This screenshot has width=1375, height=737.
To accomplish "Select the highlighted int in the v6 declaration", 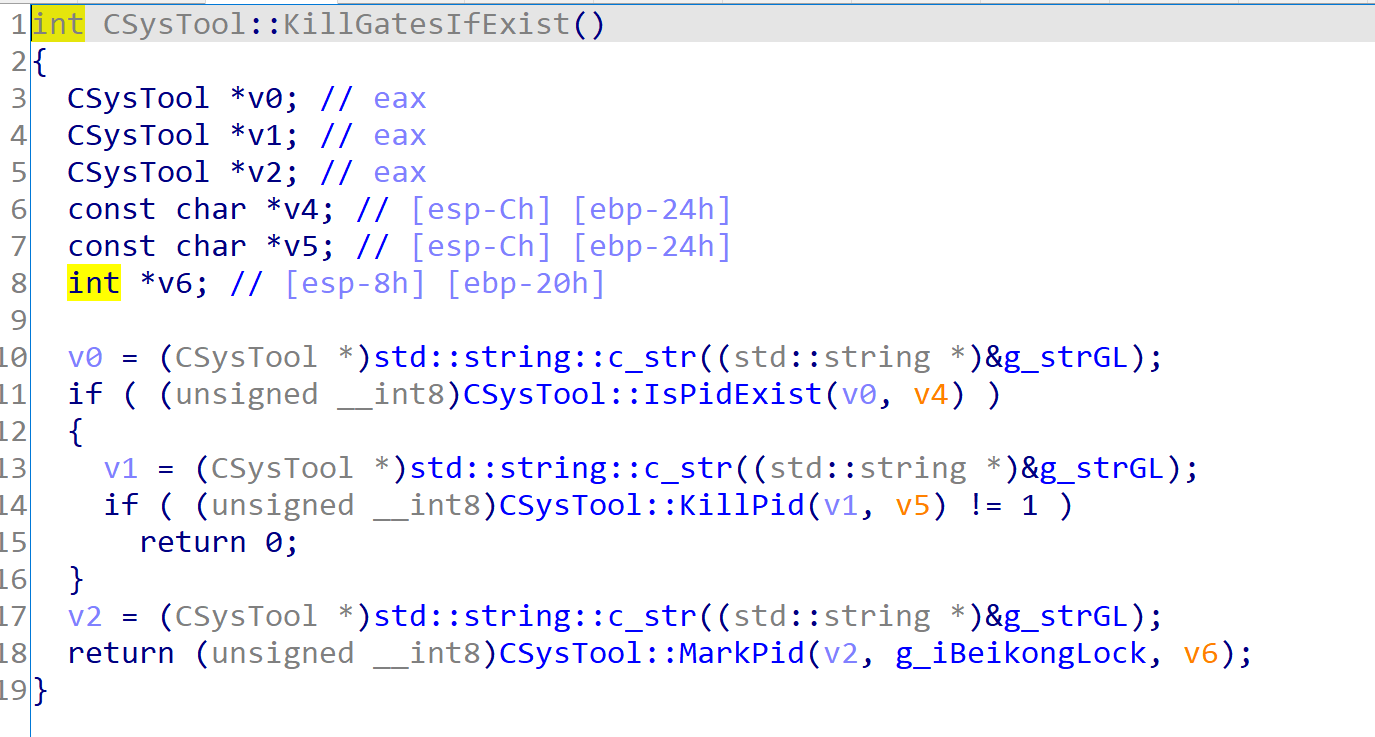I will tap(94, 283).
